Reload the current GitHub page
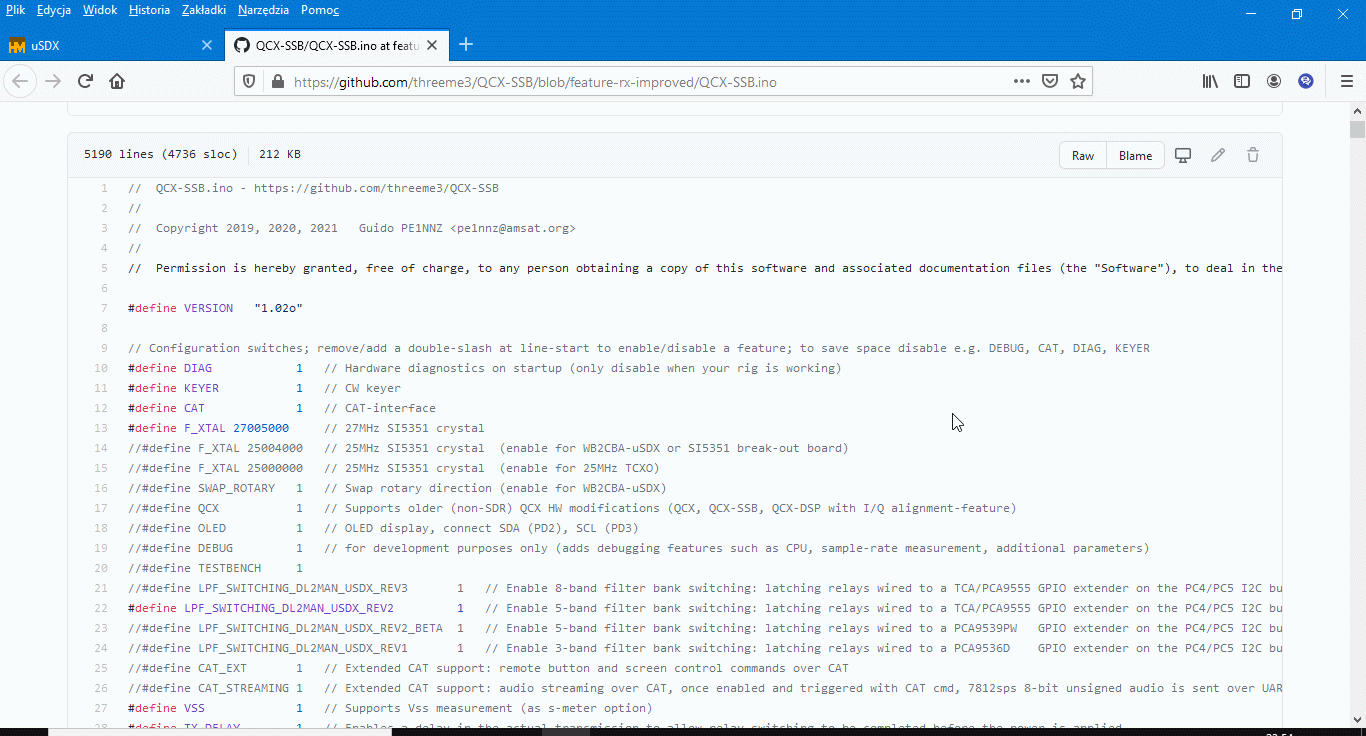The height and width of the screenshot is (736, 1366). point(86,82)
